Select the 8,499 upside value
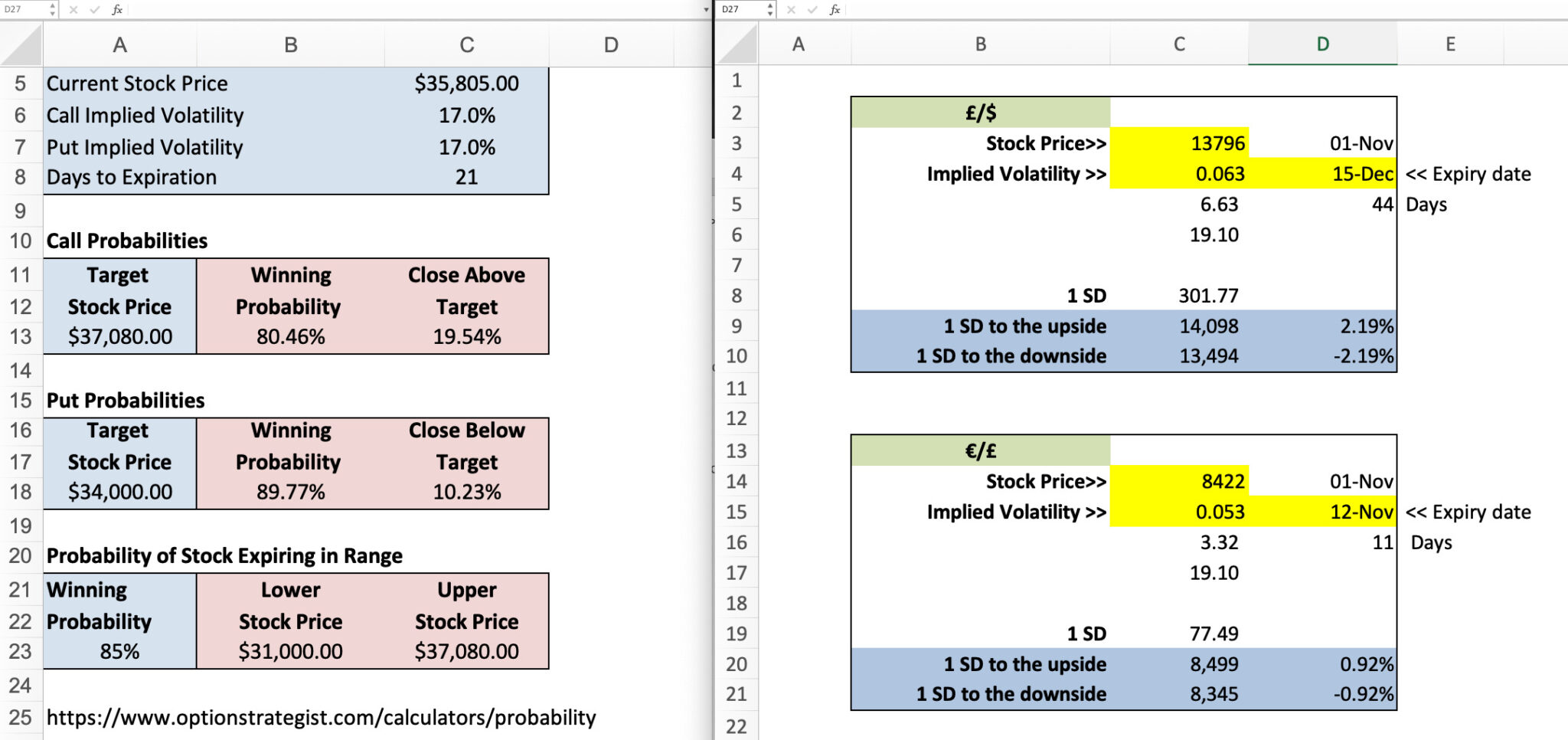The image size is (1568, 740). point(1179,664)
